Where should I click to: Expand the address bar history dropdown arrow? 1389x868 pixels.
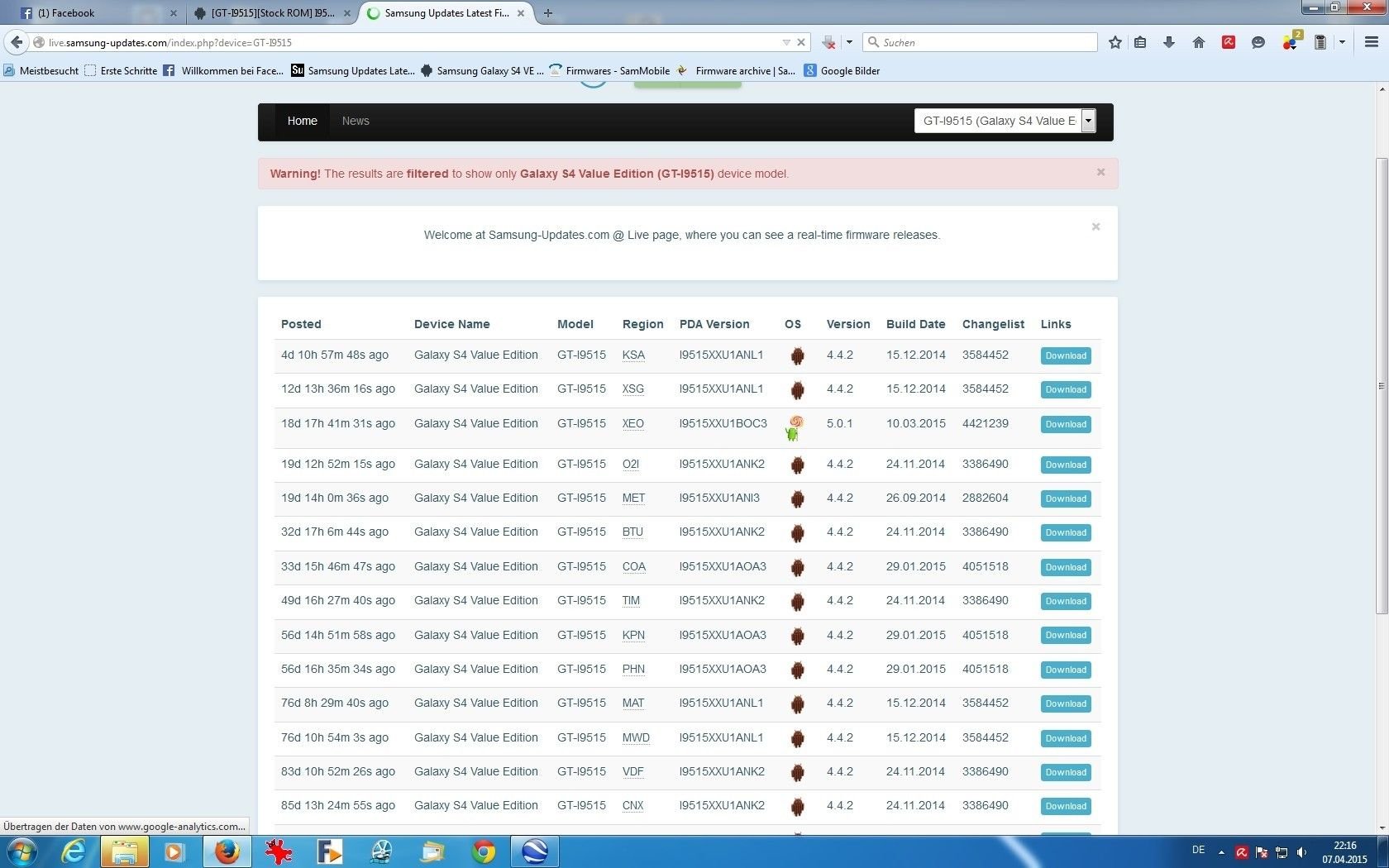click(786, 42)
